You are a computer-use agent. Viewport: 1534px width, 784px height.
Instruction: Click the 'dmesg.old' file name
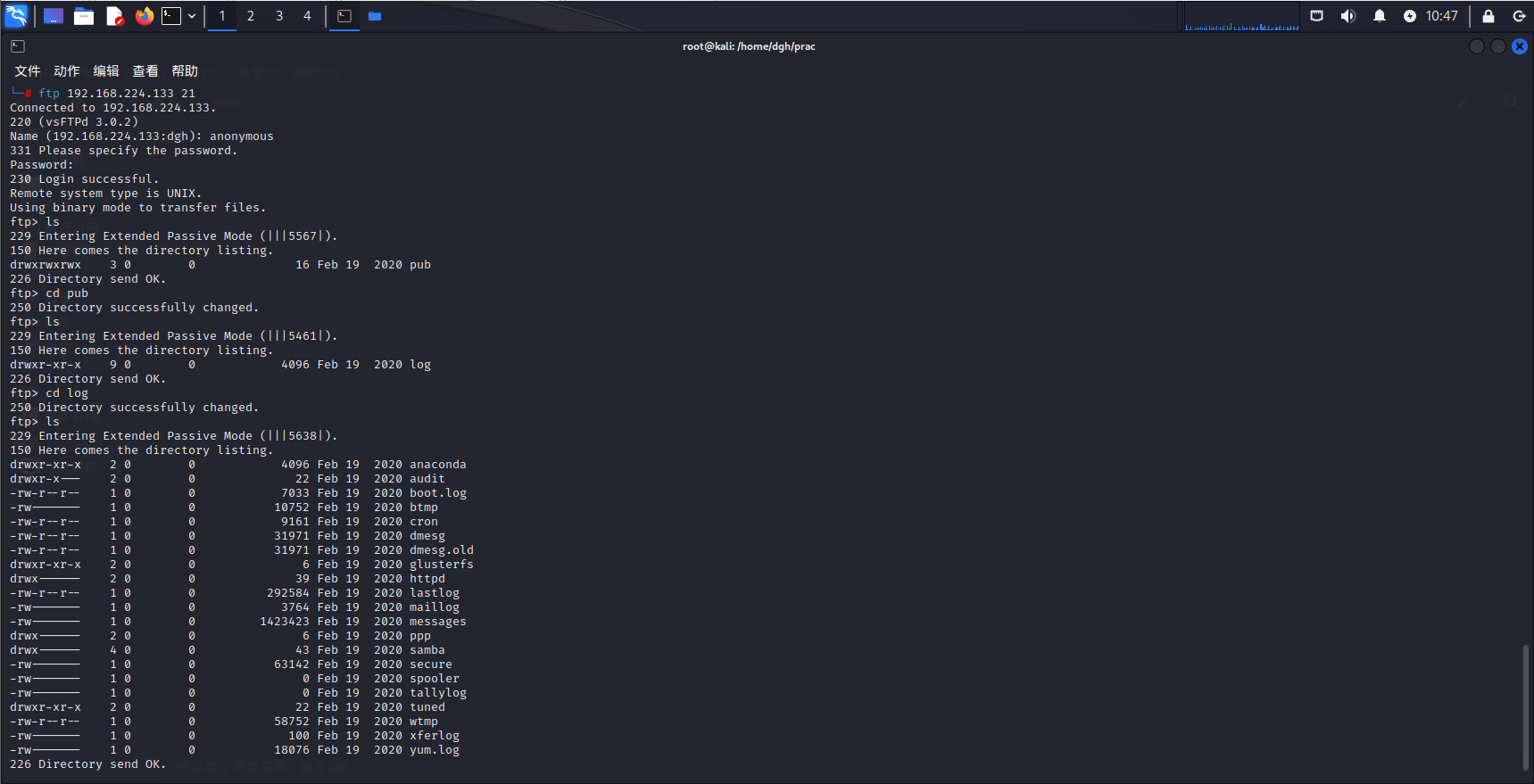(x=442, y=550)
